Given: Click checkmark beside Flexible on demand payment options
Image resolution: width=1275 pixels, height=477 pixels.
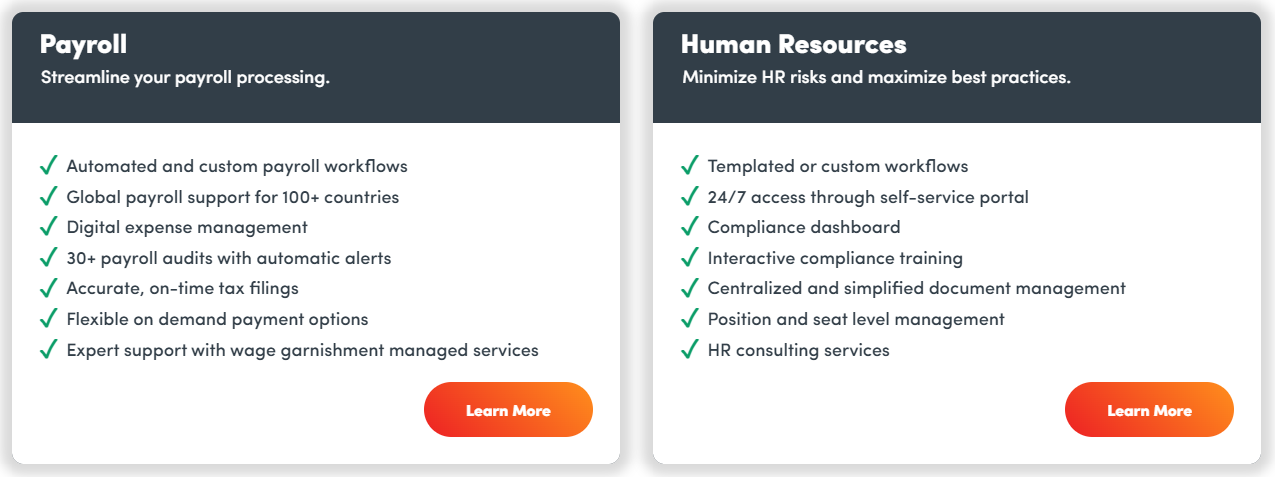Looking at the screenshot, I should (48, 319).
